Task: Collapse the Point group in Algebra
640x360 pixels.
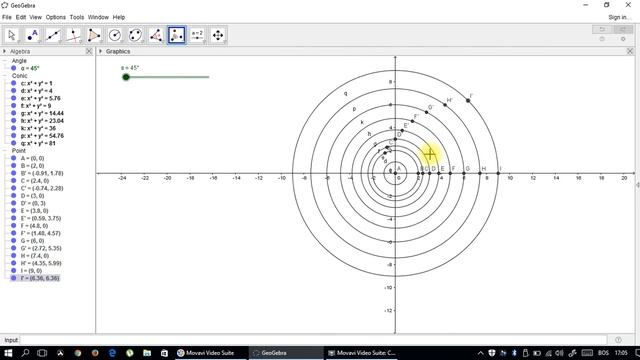Action: (x=5, y=151)
